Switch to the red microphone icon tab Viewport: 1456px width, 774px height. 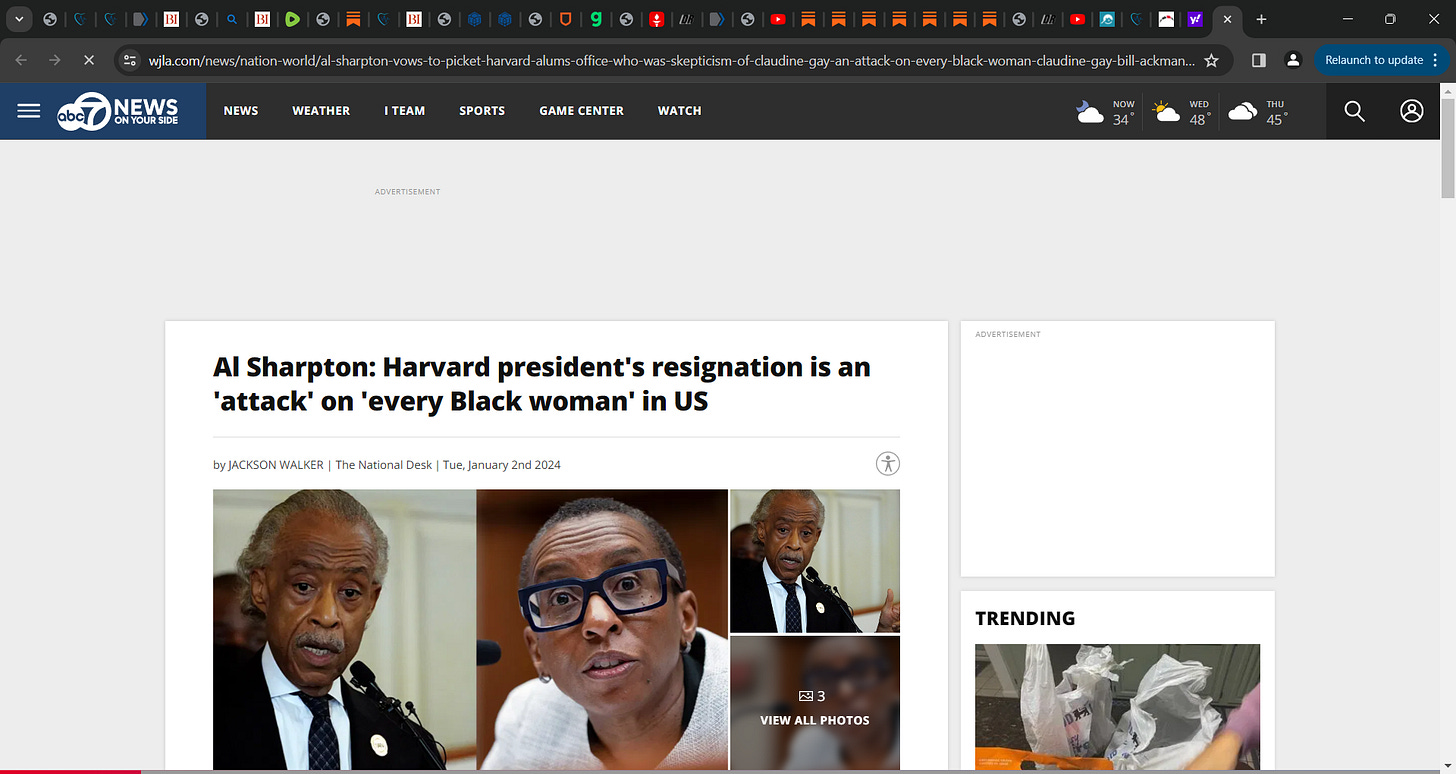point(656,19)
